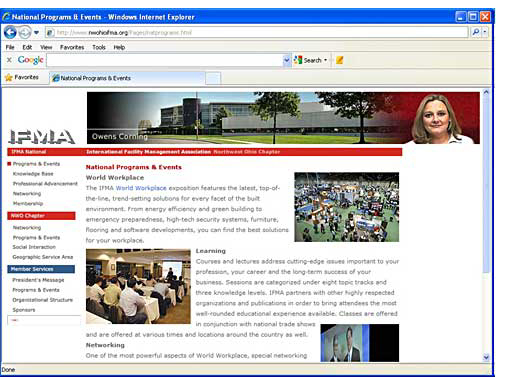Screen dimensions: 505x377
Task: Open the Tools menu
Action: pos(99,47)
